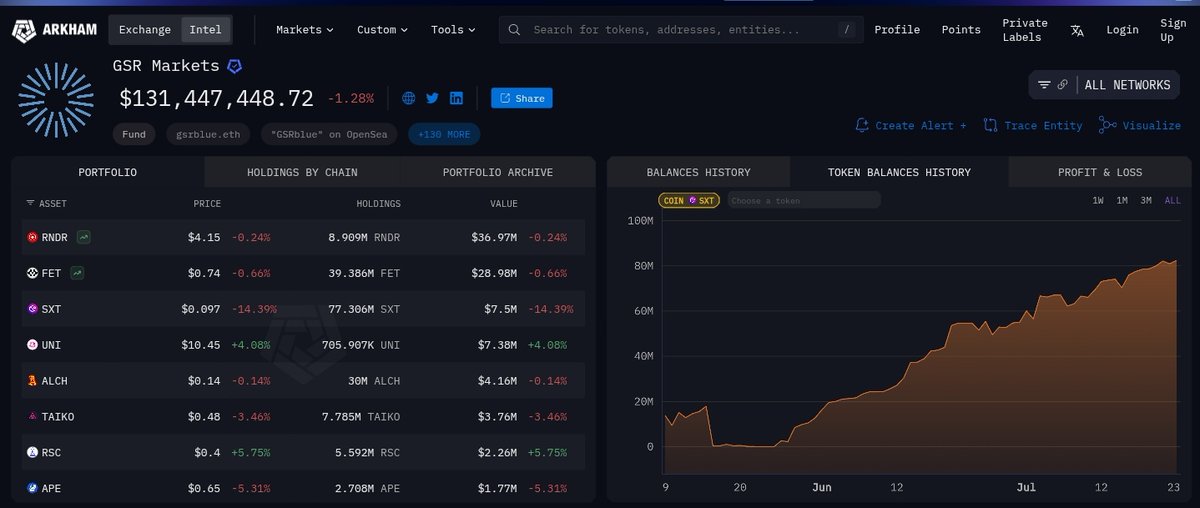Viewport: 1200px width, 508px height.
Task: Expand the Tools menu
Action: click(452, 30)
